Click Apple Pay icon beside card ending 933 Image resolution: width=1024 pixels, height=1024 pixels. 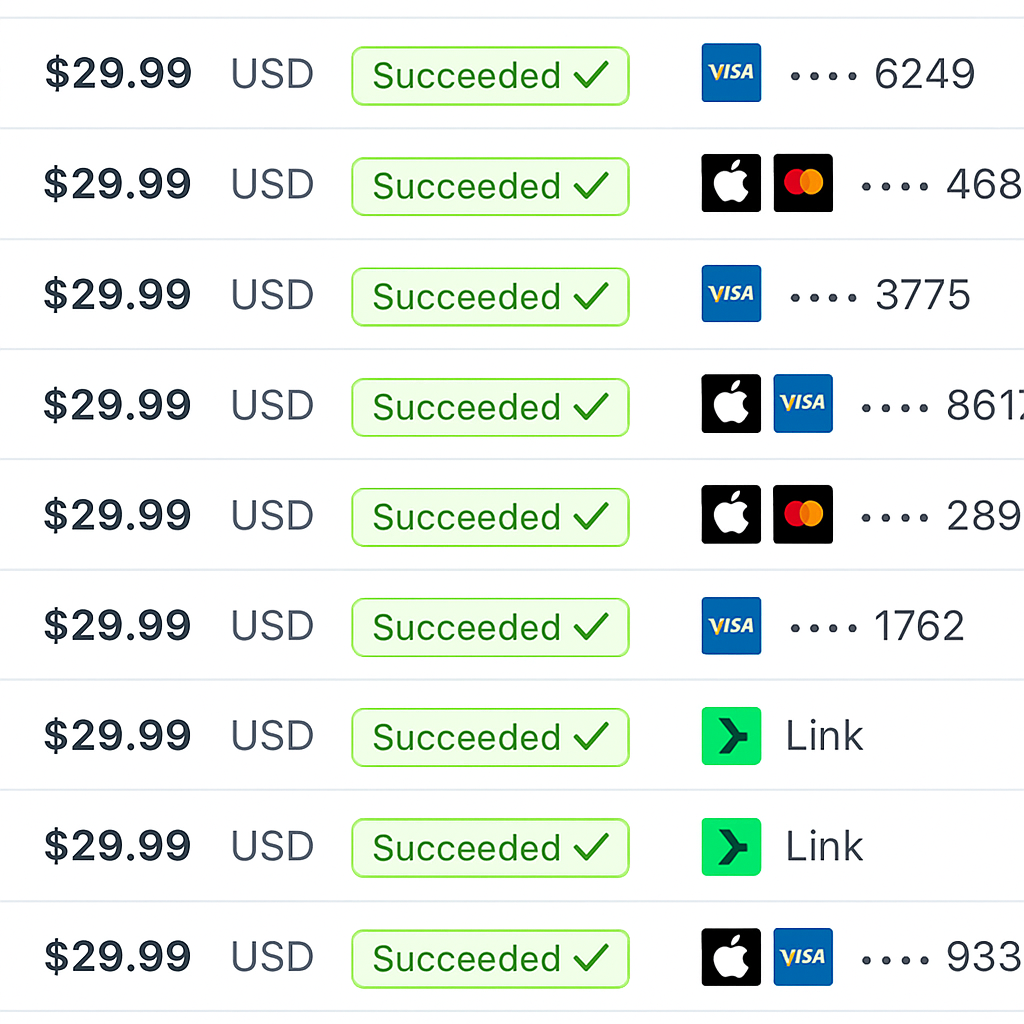pyautogui.click(x=731, y=957)
